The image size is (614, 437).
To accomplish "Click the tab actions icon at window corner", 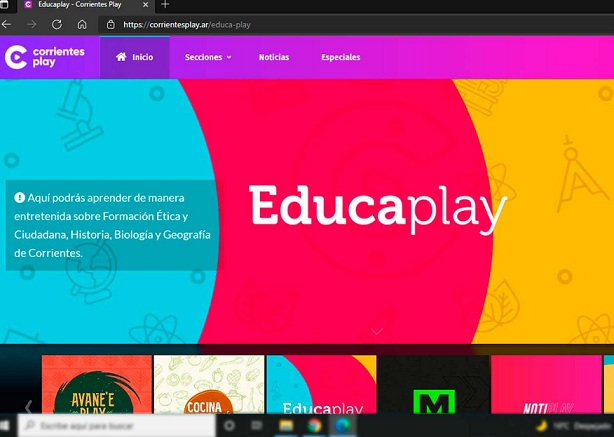I will point(4,5).
